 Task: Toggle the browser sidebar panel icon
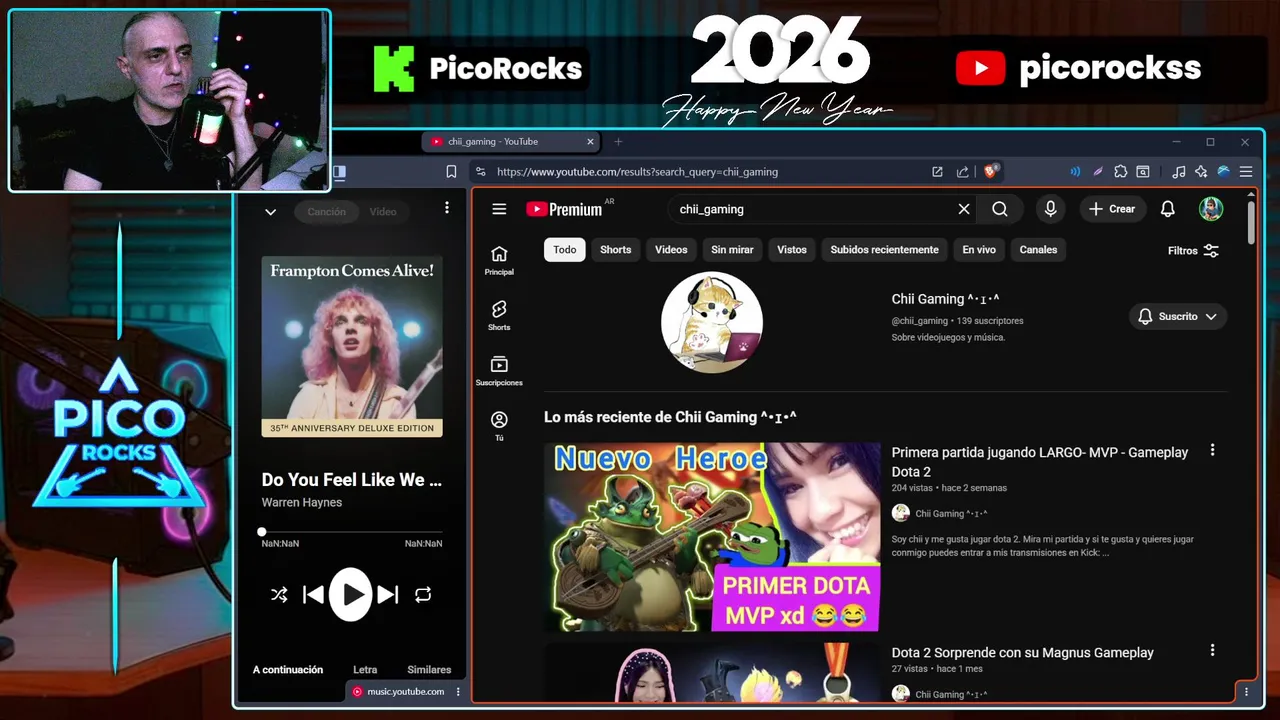339,171
